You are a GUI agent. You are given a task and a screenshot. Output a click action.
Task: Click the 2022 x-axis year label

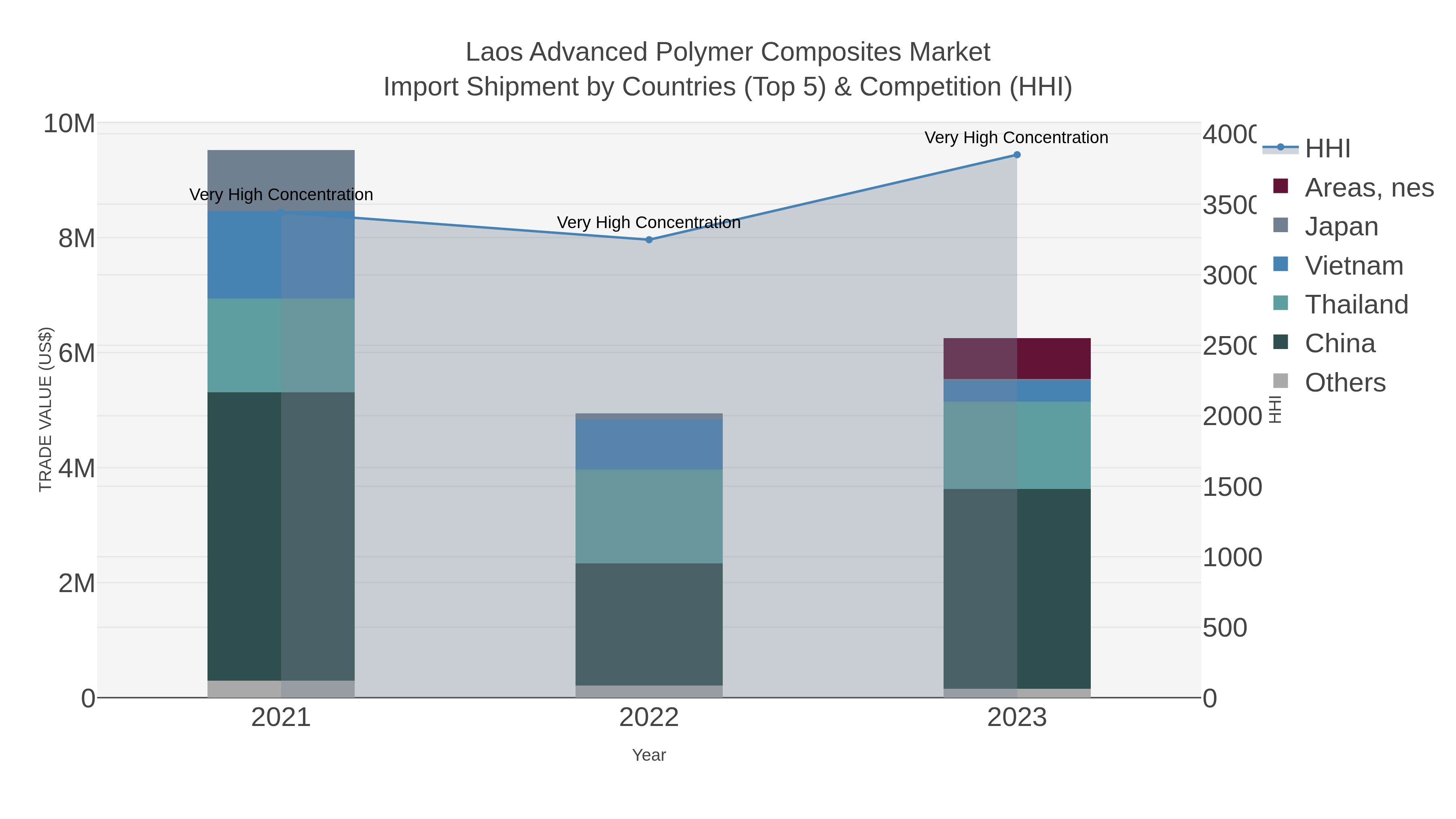649,718
